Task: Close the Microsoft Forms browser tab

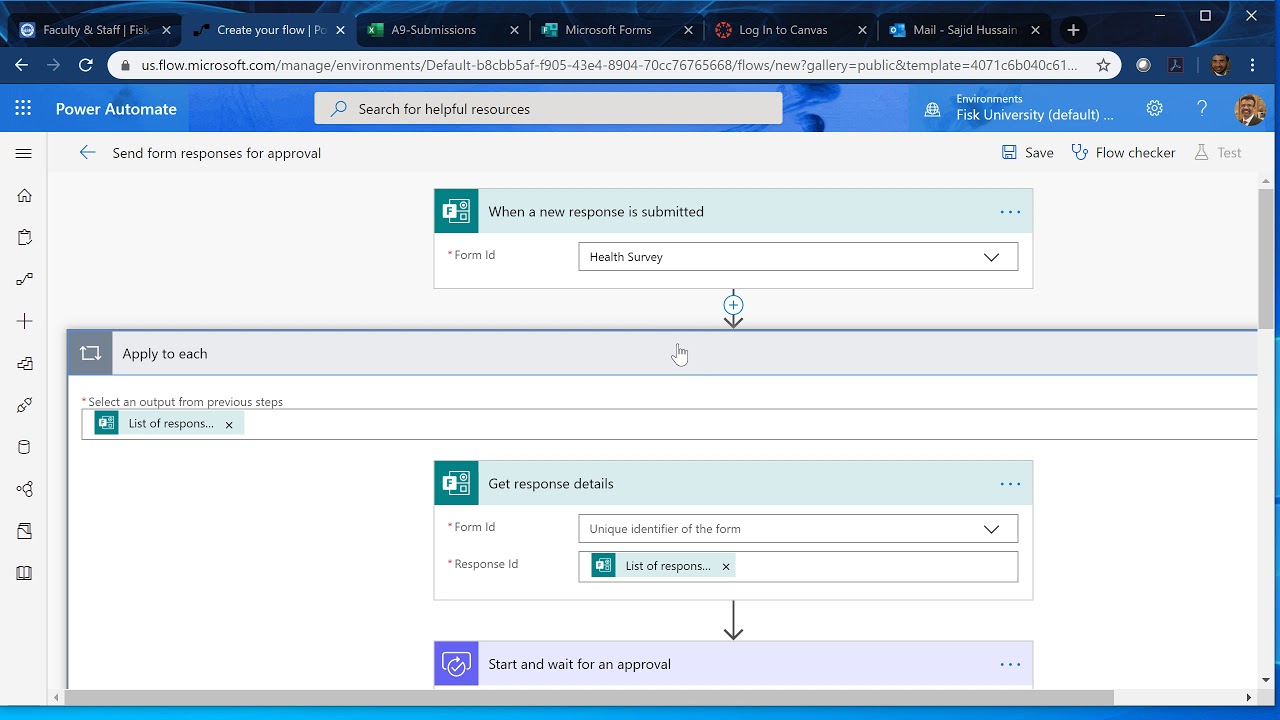Action: click(x=688, y=30)
